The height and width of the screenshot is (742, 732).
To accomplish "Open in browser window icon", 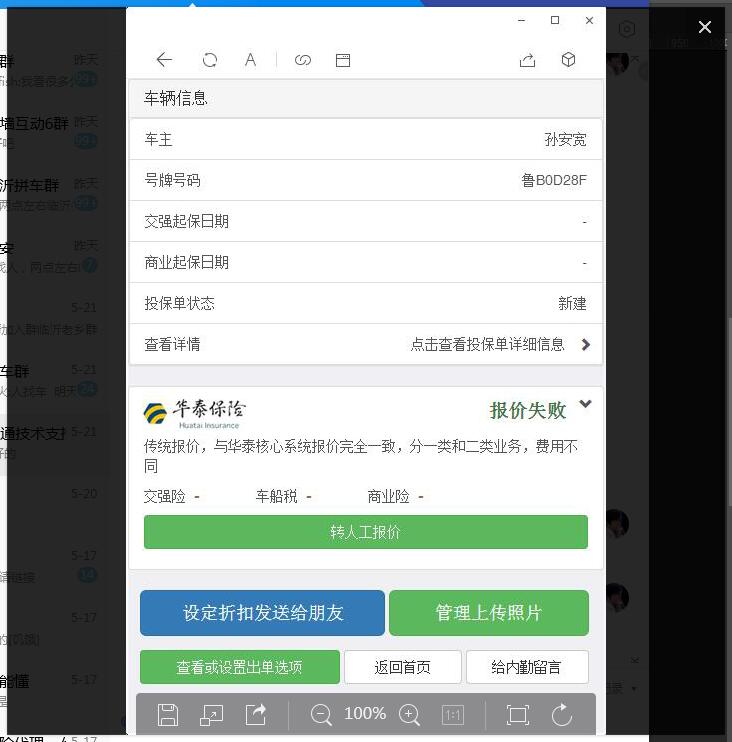I will [343, 60].
